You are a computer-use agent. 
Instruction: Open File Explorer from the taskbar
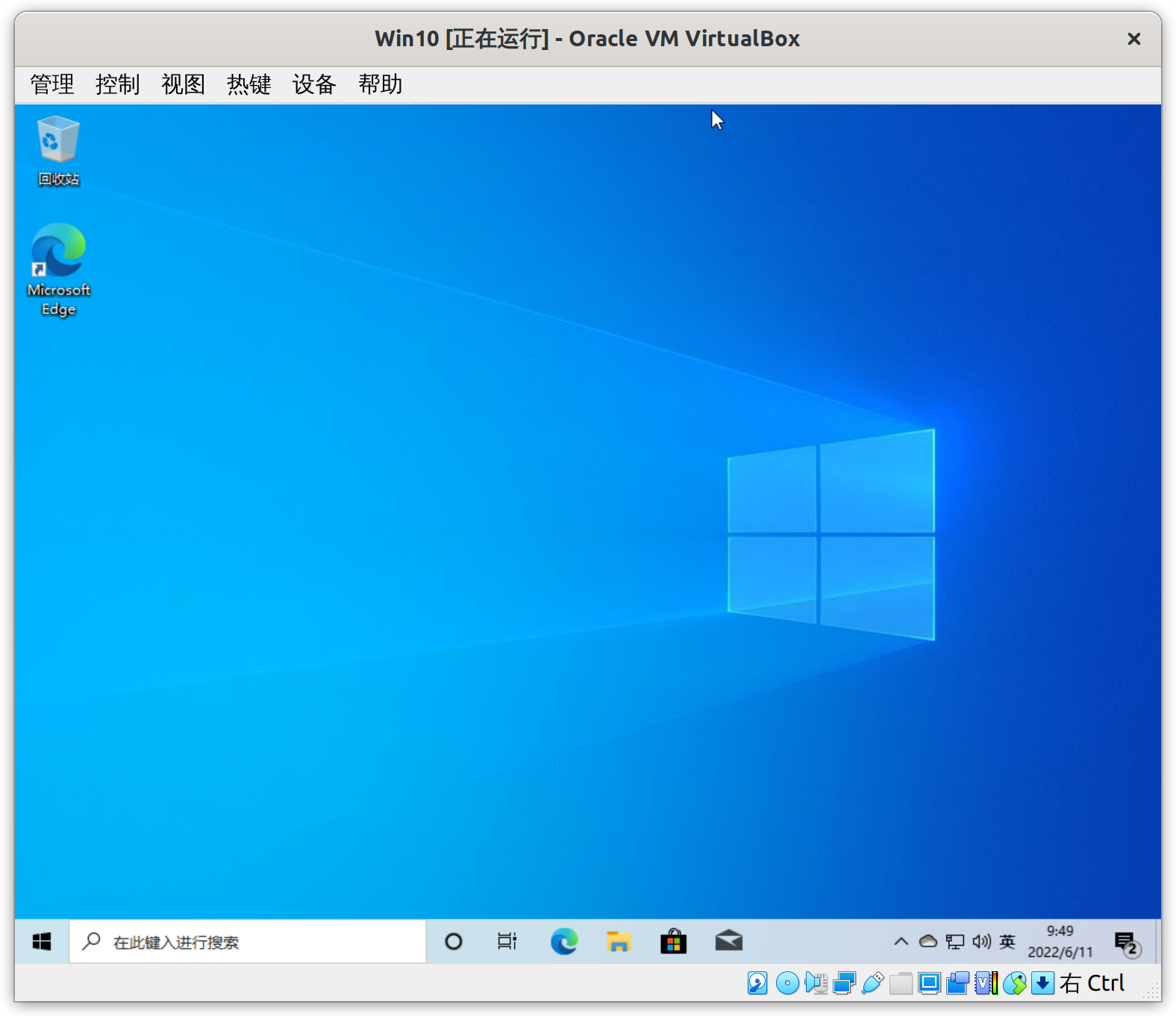tap(619, 941)
